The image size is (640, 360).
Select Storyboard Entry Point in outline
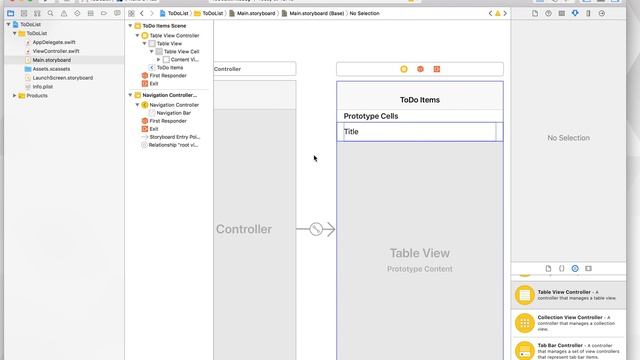point(174,137)
